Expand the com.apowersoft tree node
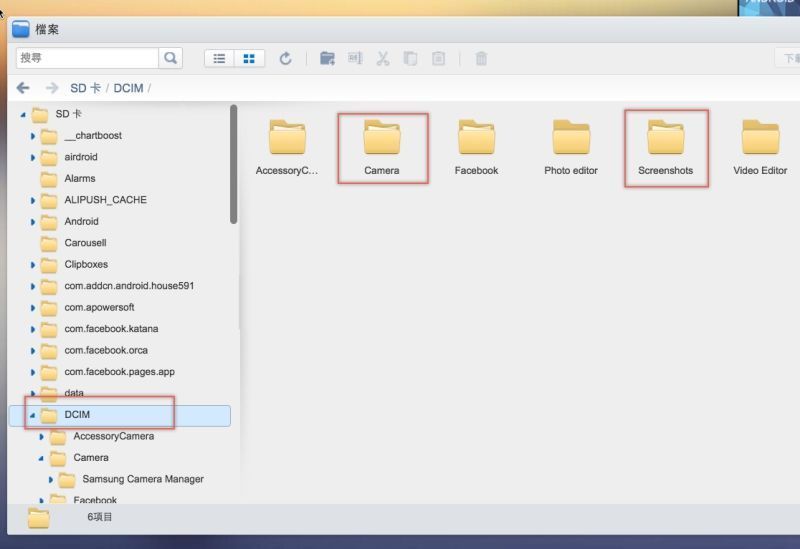Viewport: 800px width, 549px height. click(x=33, y=308)
